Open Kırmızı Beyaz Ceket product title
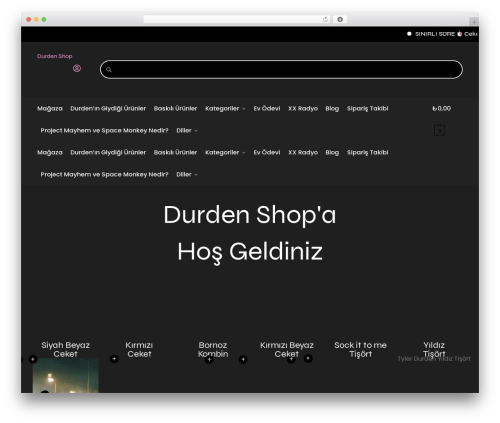500x423 pixels. (287, 349)
